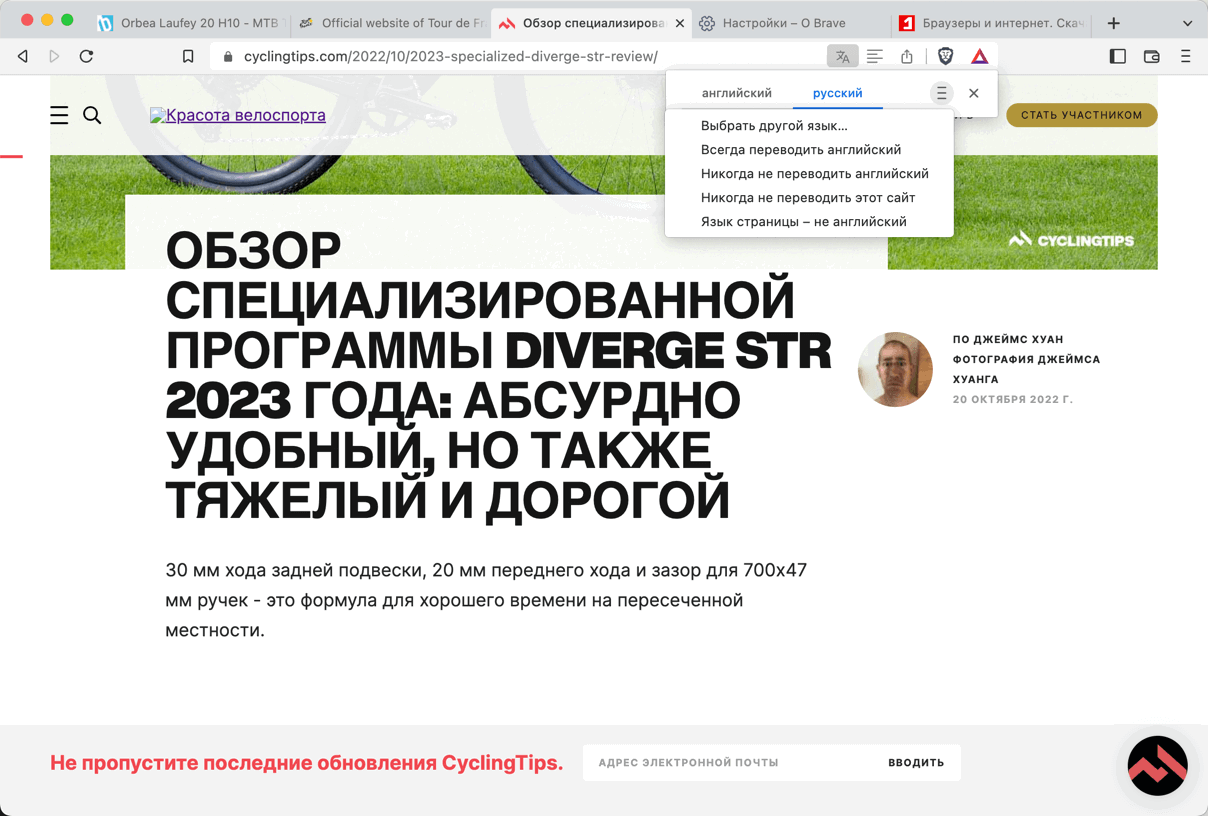The image size is (1208, 816).
Task: Choose Никогда не переводить английский
Action: point(809,174)
